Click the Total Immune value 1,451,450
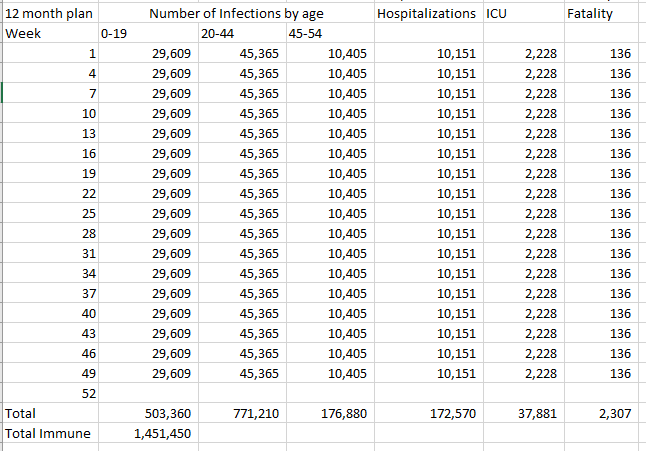Image resolution: width=646 pixels, height=451 pixels. (x=162, y=433)
